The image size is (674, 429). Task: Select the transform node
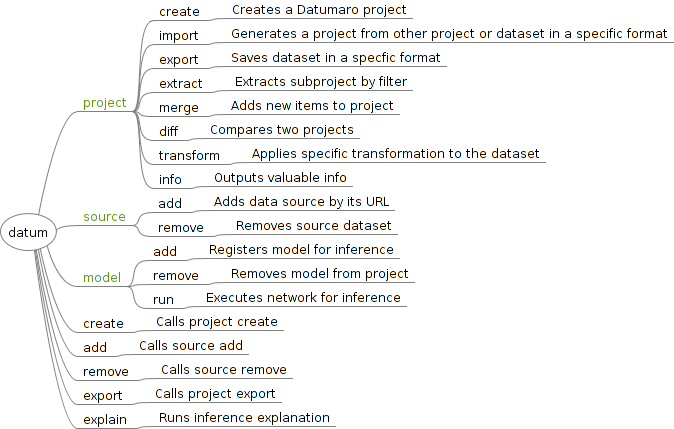pos(189,155)
